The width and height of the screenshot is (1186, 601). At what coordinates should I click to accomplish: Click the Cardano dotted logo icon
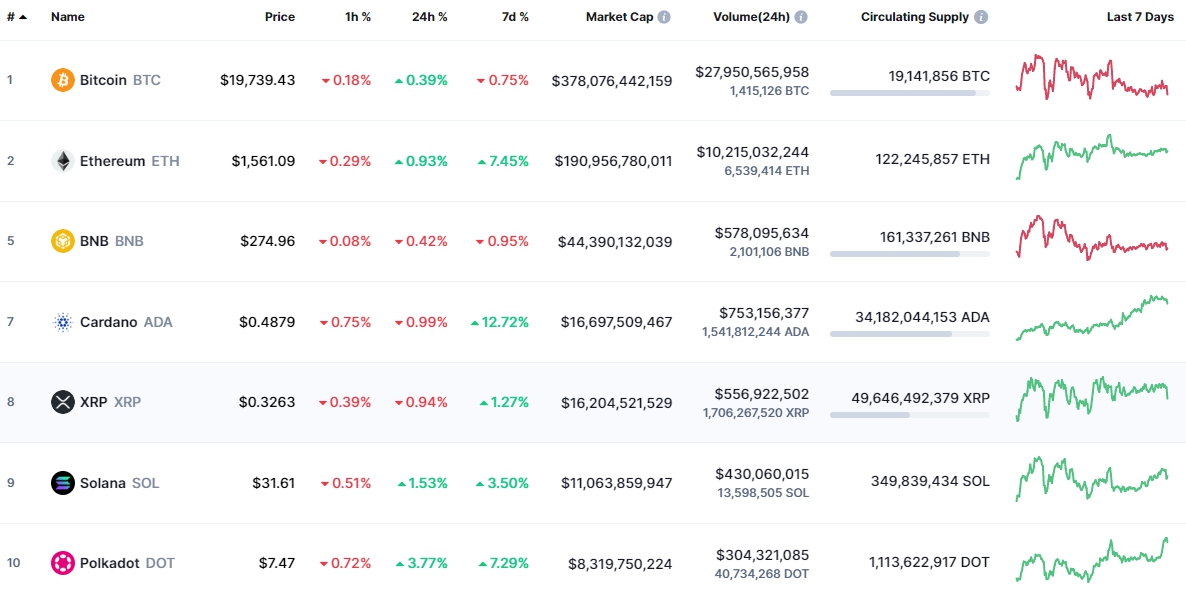(x=63, y=322)
